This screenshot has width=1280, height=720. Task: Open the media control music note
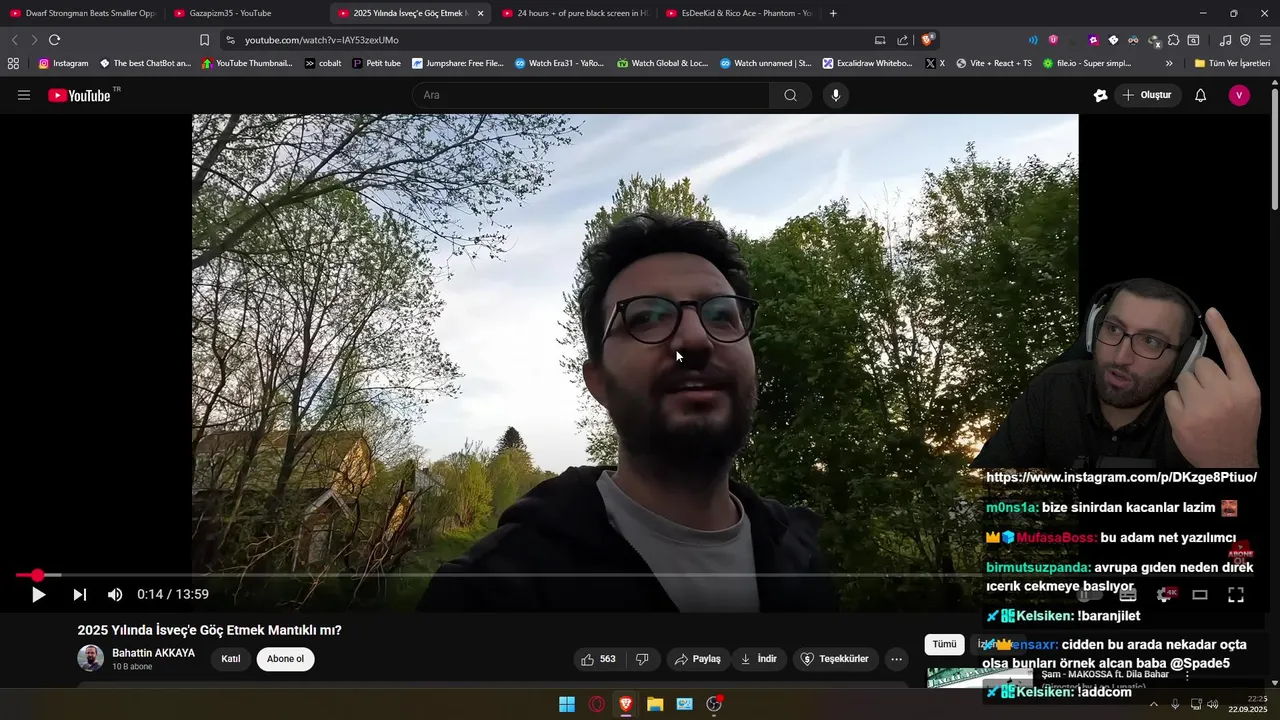coord(1225,40)
